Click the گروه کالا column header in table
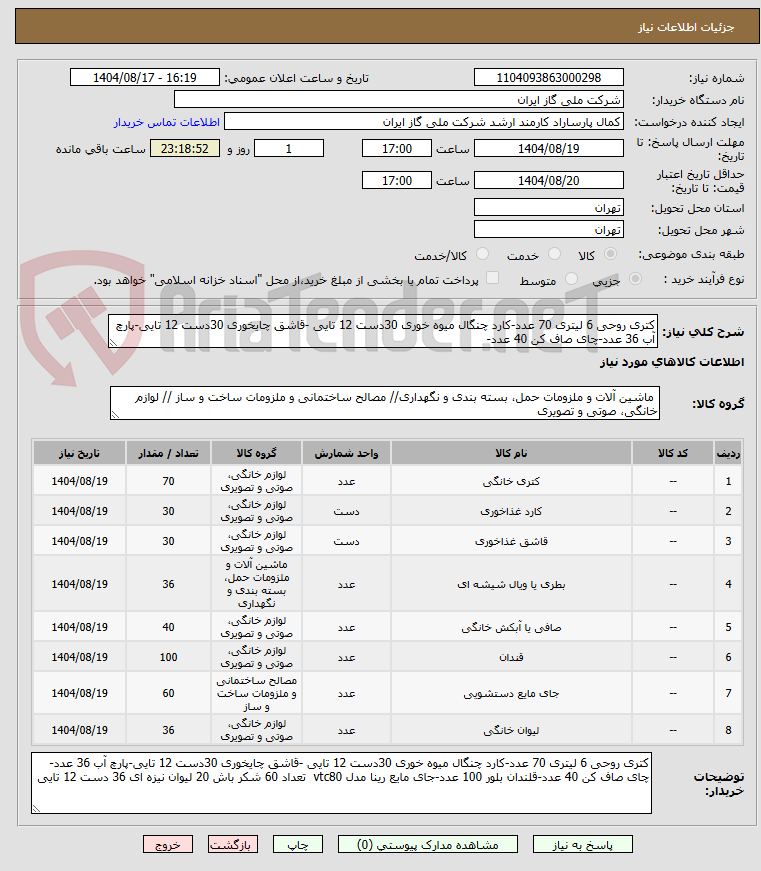This screenshot has height=871, width=761. (x=256, y=453)
